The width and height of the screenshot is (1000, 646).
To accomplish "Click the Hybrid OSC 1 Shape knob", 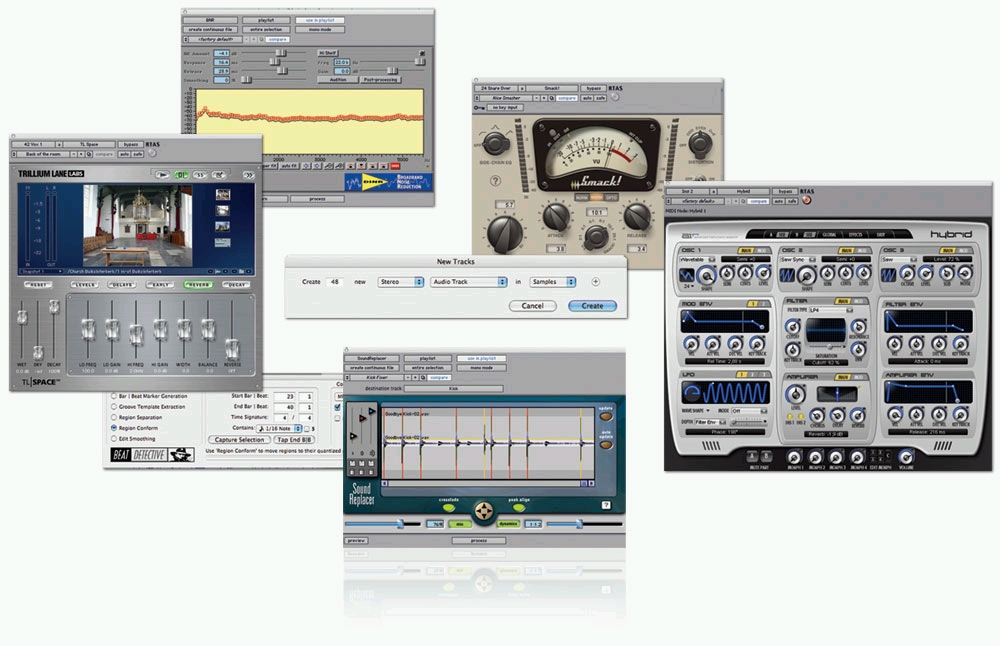I will click(706, 275).
